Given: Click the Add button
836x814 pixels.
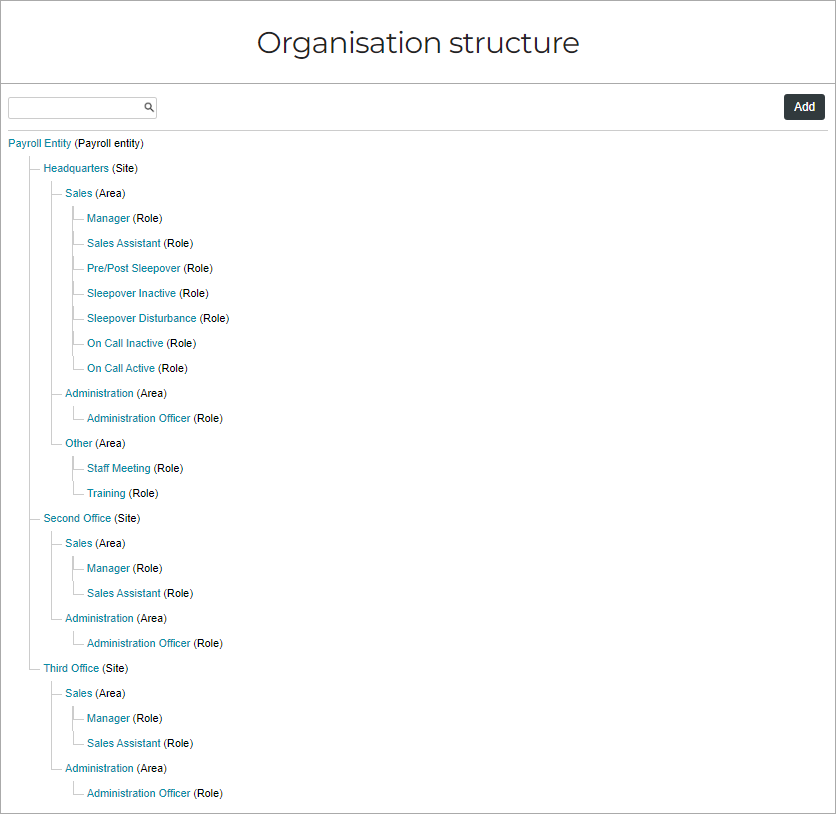Looking at the screenshot, I should click(x=804, y=107).
